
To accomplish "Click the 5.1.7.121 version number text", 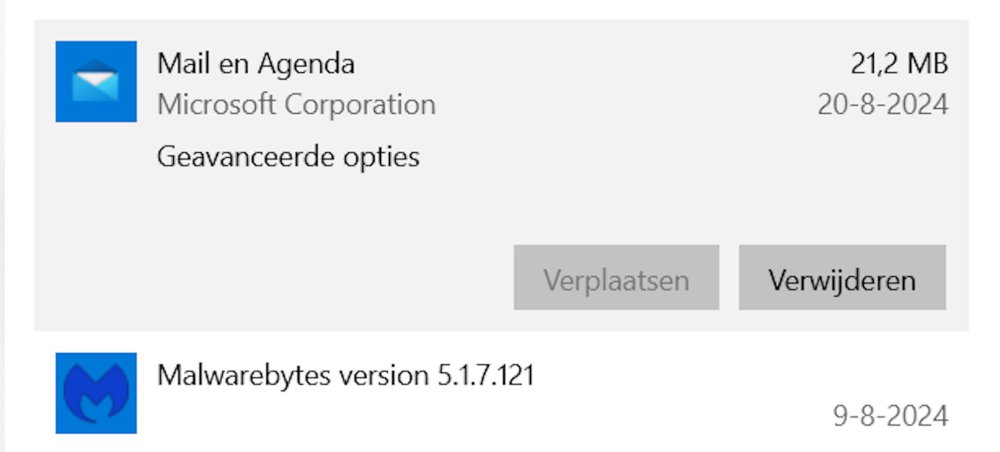I will [x=485, y=376].
